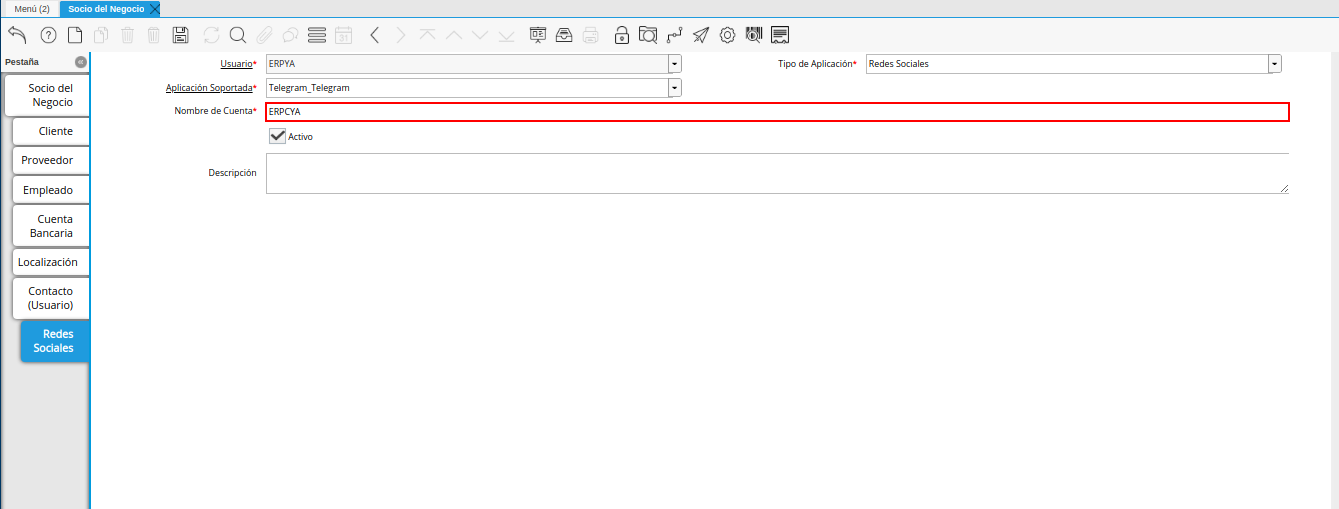
Task: Open the Tipo de Aplicación dropdown arrow
Action: tap(1275, 63)
